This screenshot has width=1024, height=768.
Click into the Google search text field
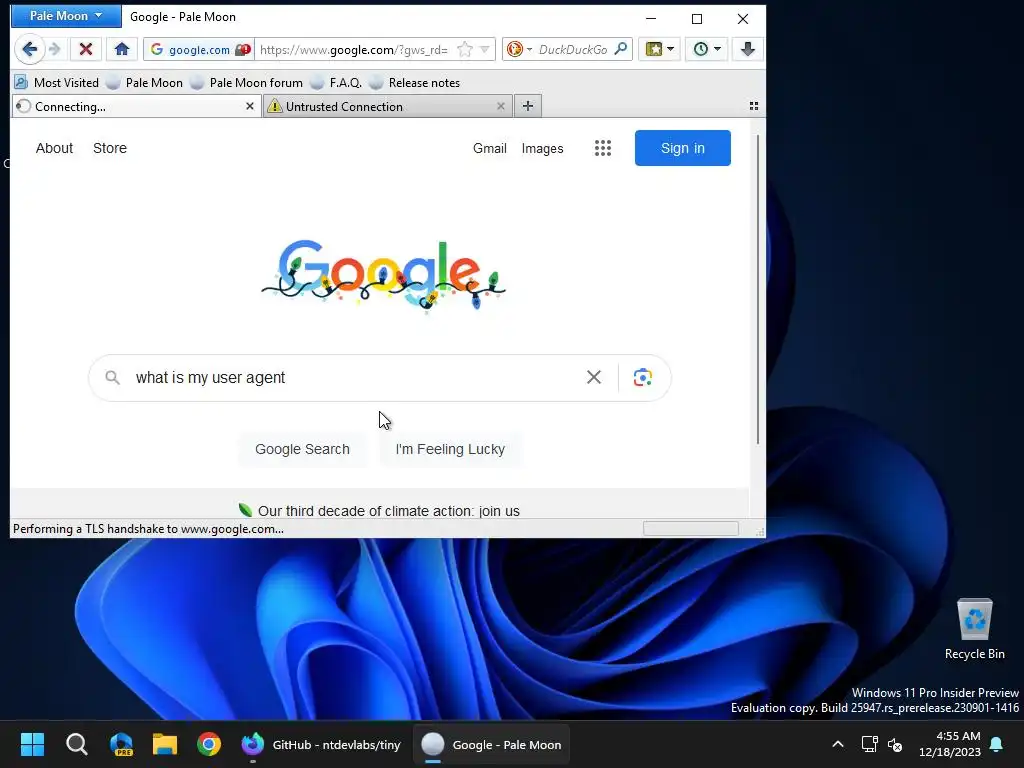click(353, 377)
